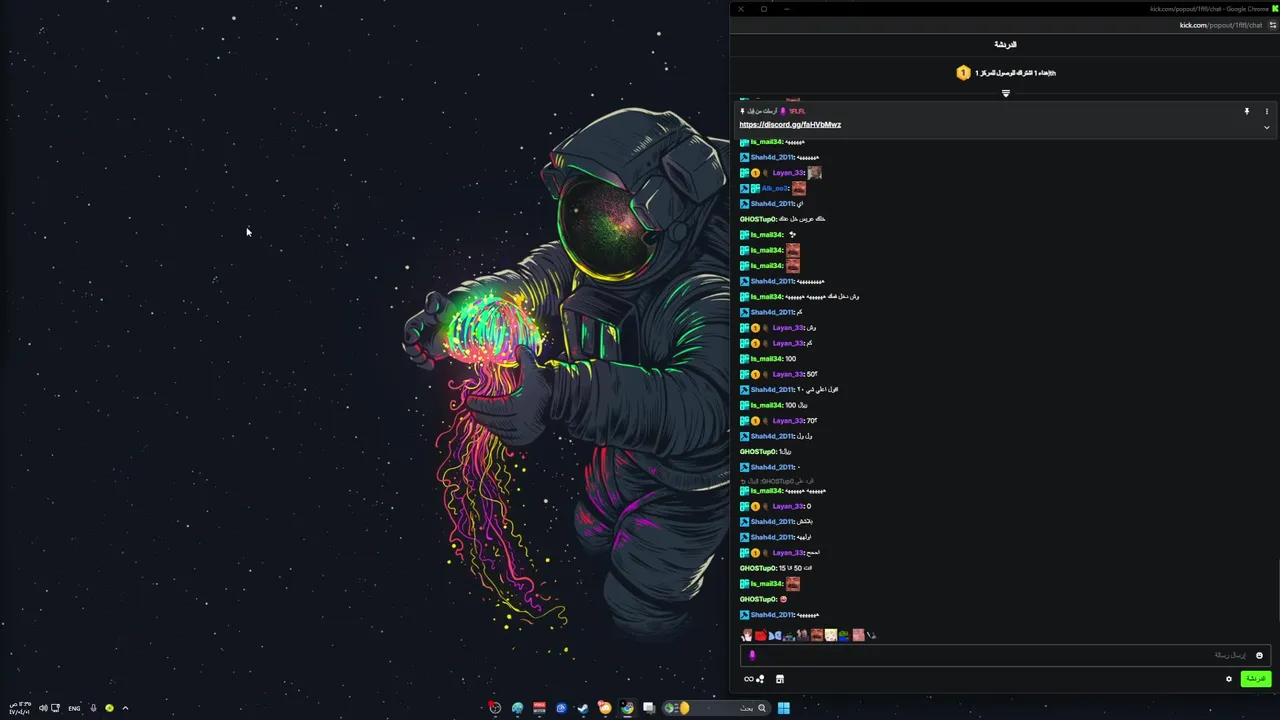Image resolution: width=1280 pixels, height=720 pixels.
Task: Open Chrome site settings icon in address bar
Action: pyautogui.click(x=1273, y=25)
